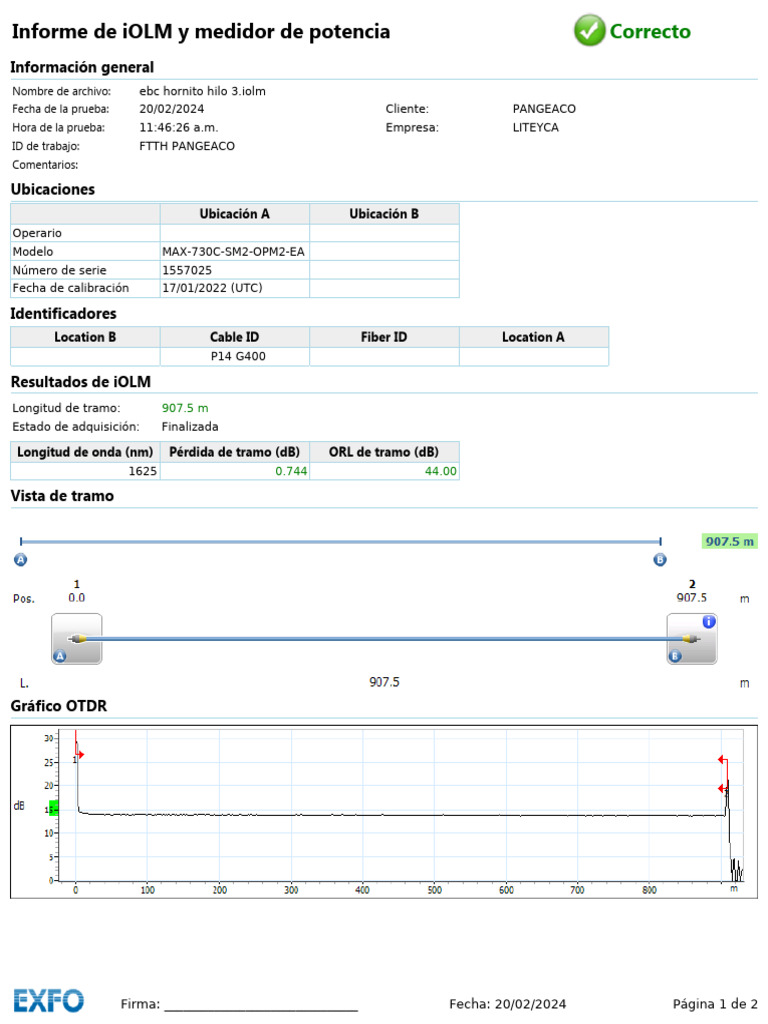
Task: Click span length value '907.5 m' in results
Action: 185,408
